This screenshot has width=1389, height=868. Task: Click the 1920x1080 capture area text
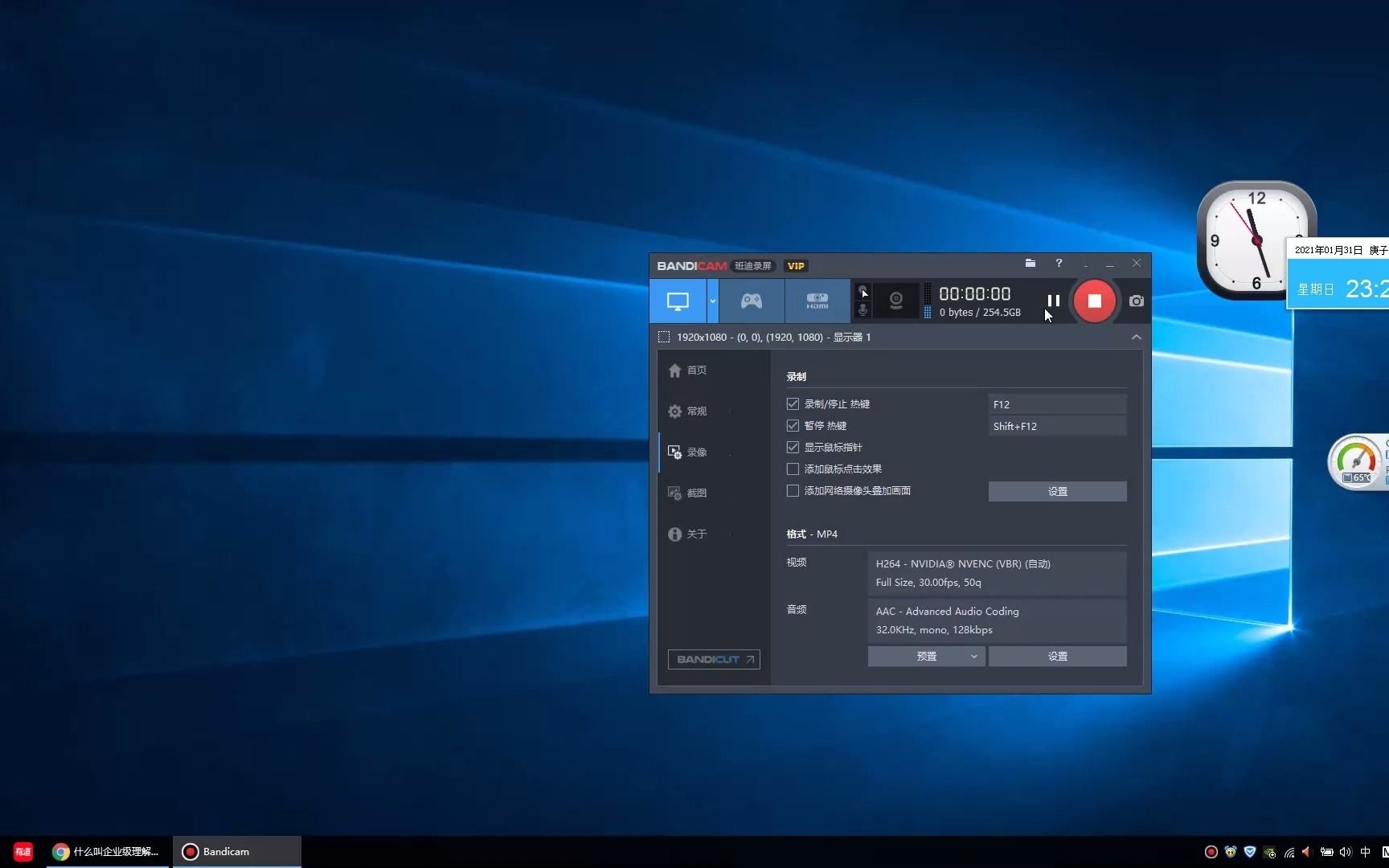click(773, 338)
